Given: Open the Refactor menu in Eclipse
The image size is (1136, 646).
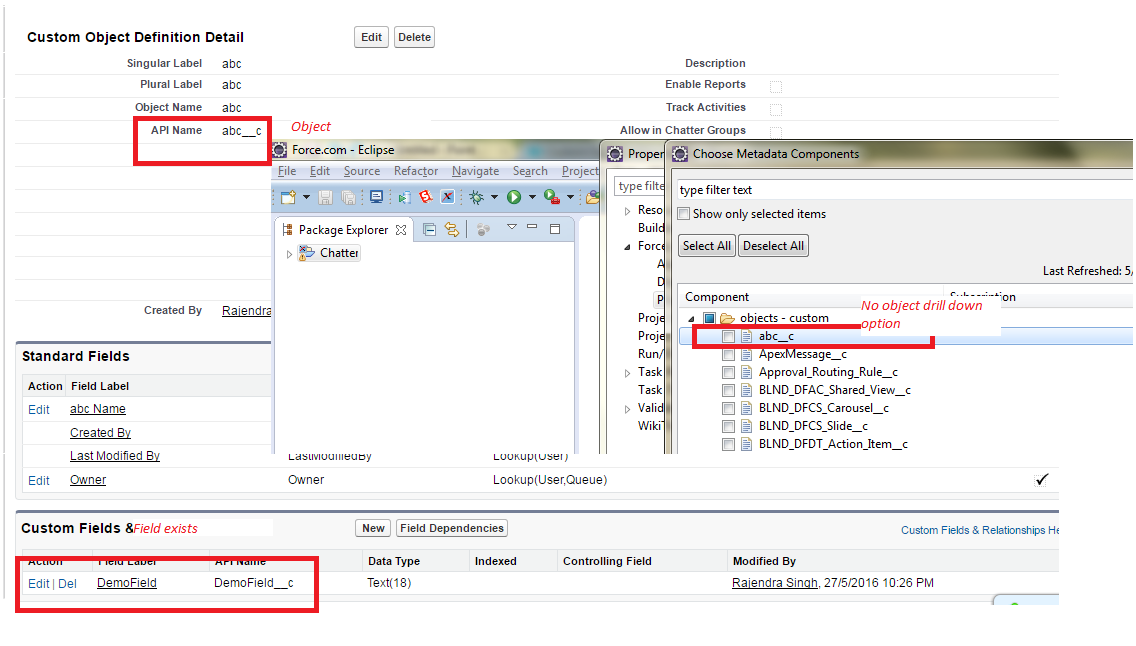Looking at the screenshot, I should pyautogui.click(x=416, y=171).
